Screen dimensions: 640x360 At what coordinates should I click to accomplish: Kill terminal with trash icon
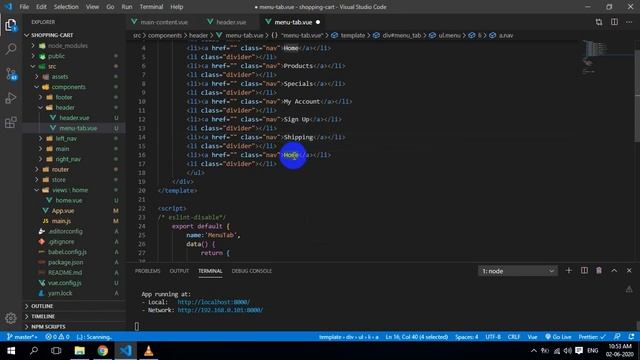[x=599, y=271]
